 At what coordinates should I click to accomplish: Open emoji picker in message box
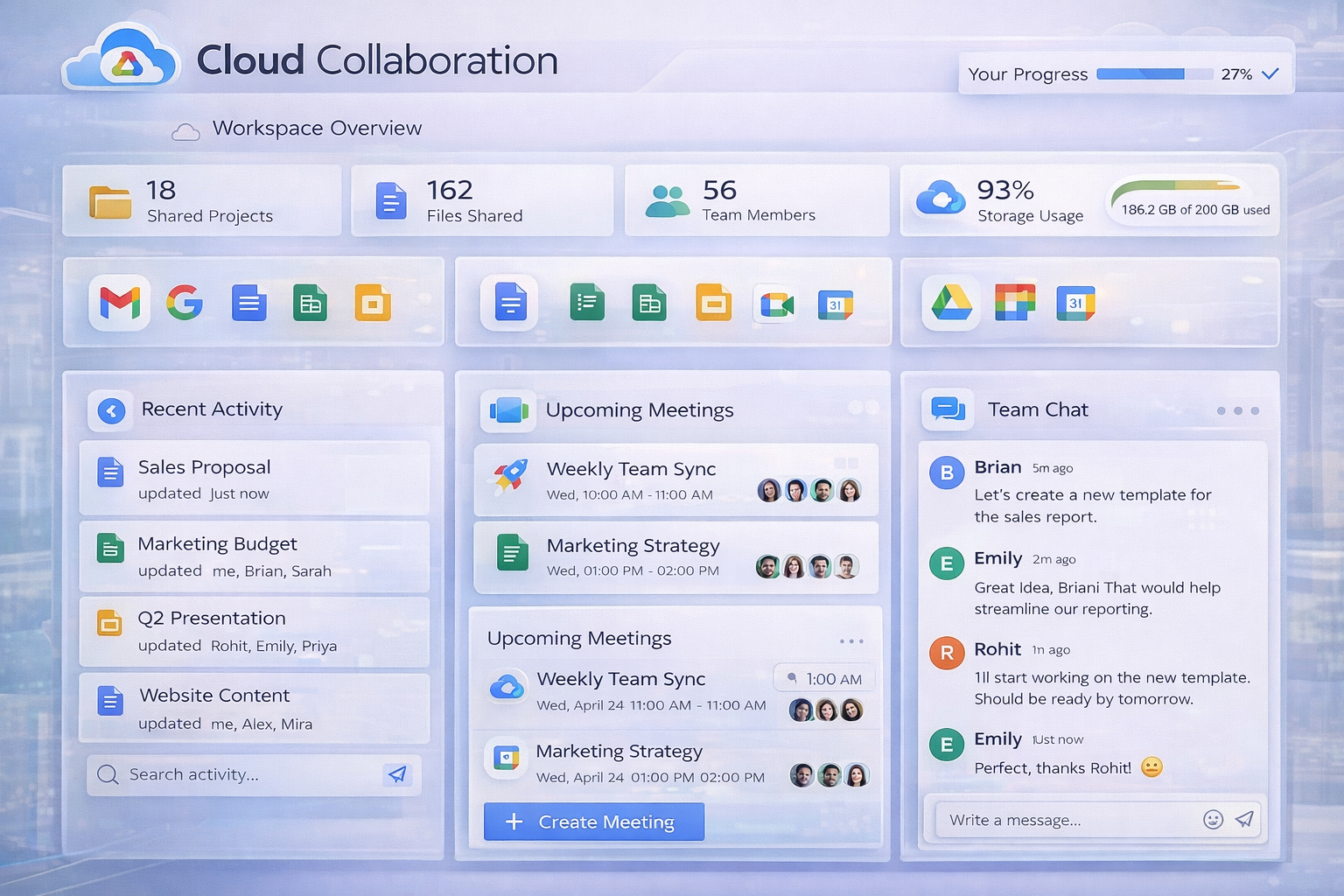[x=1213, y=819]
